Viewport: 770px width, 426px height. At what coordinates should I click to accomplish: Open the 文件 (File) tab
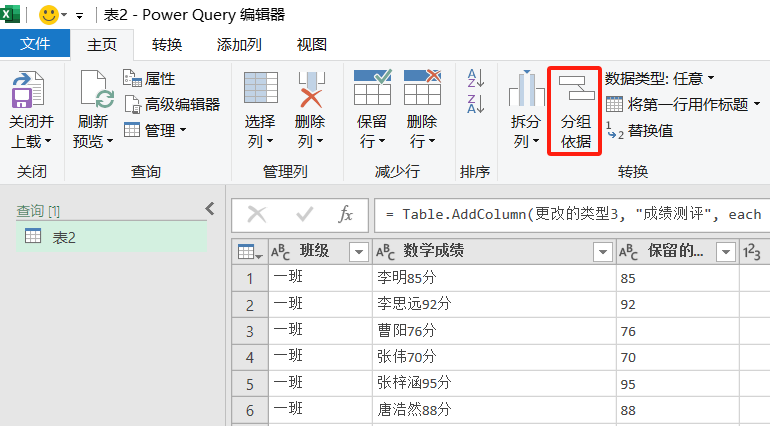coord(35,44)
